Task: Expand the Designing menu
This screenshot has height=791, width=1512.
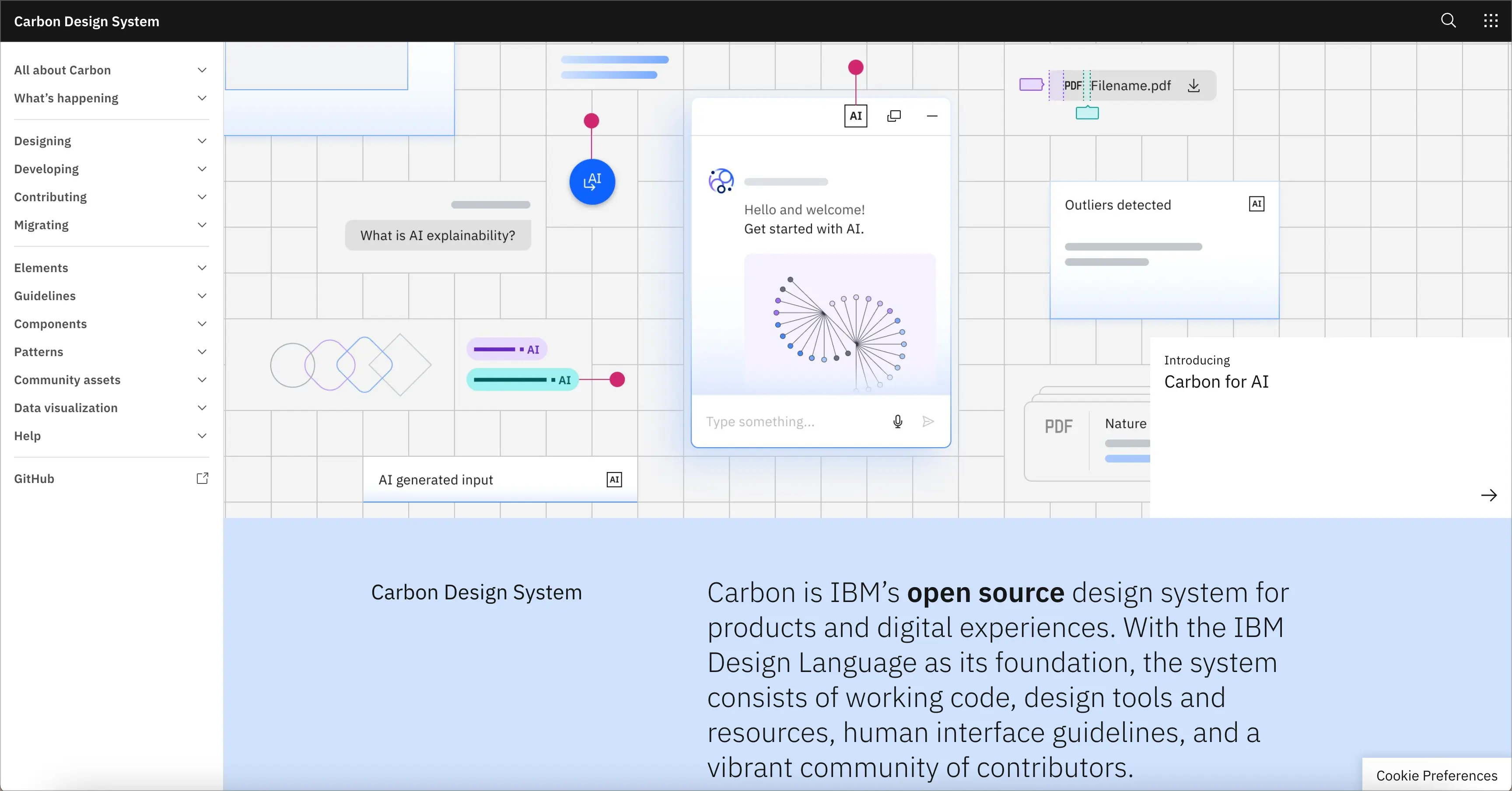Action: [x=111, y=141]
